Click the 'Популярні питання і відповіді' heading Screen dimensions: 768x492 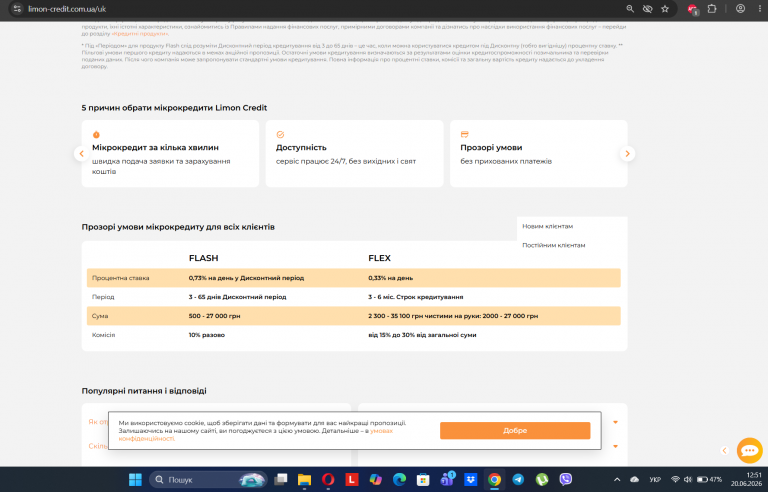point(144,391)
